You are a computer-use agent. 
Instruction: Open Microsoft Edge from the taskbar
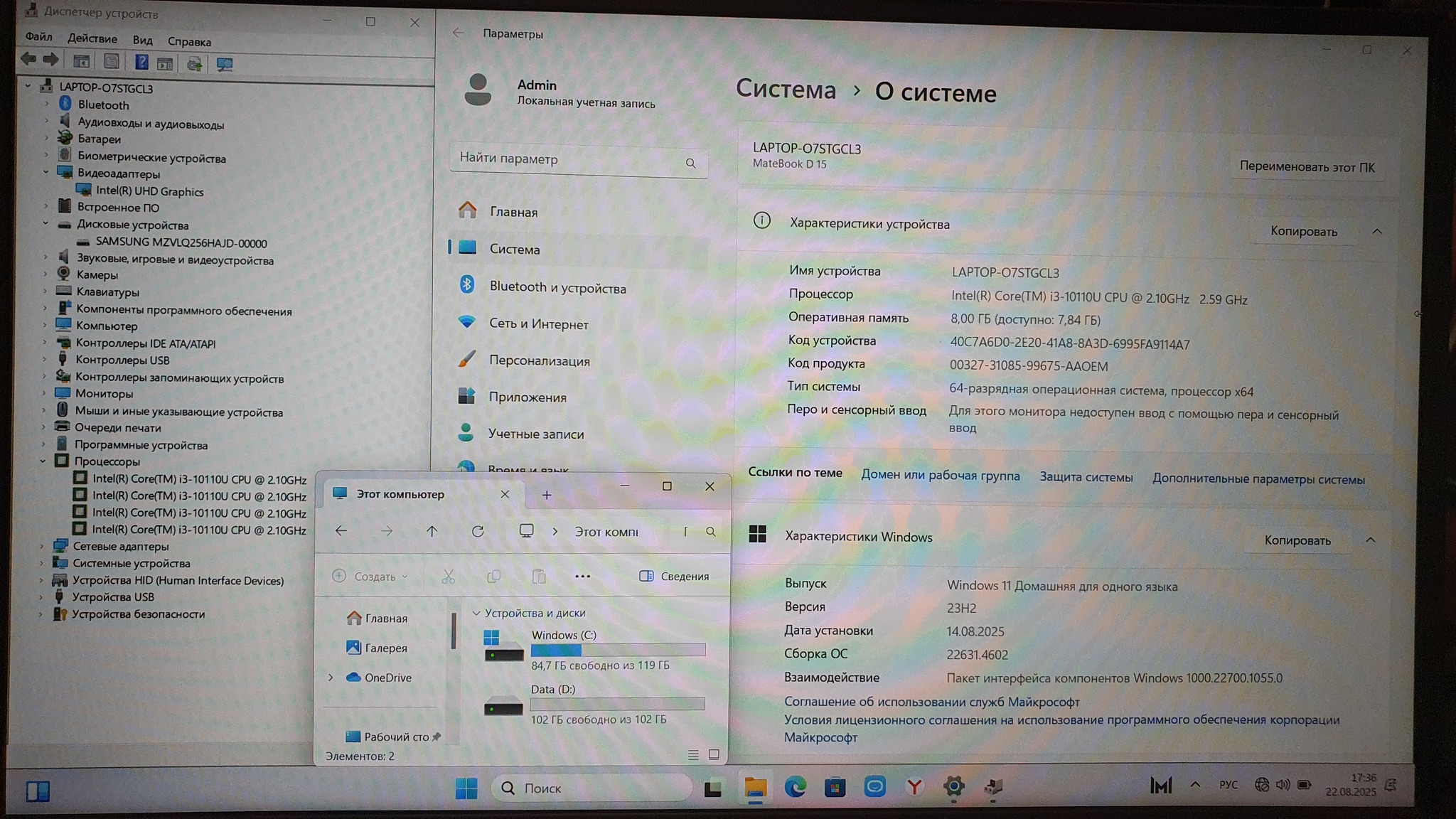coord(795,787)
